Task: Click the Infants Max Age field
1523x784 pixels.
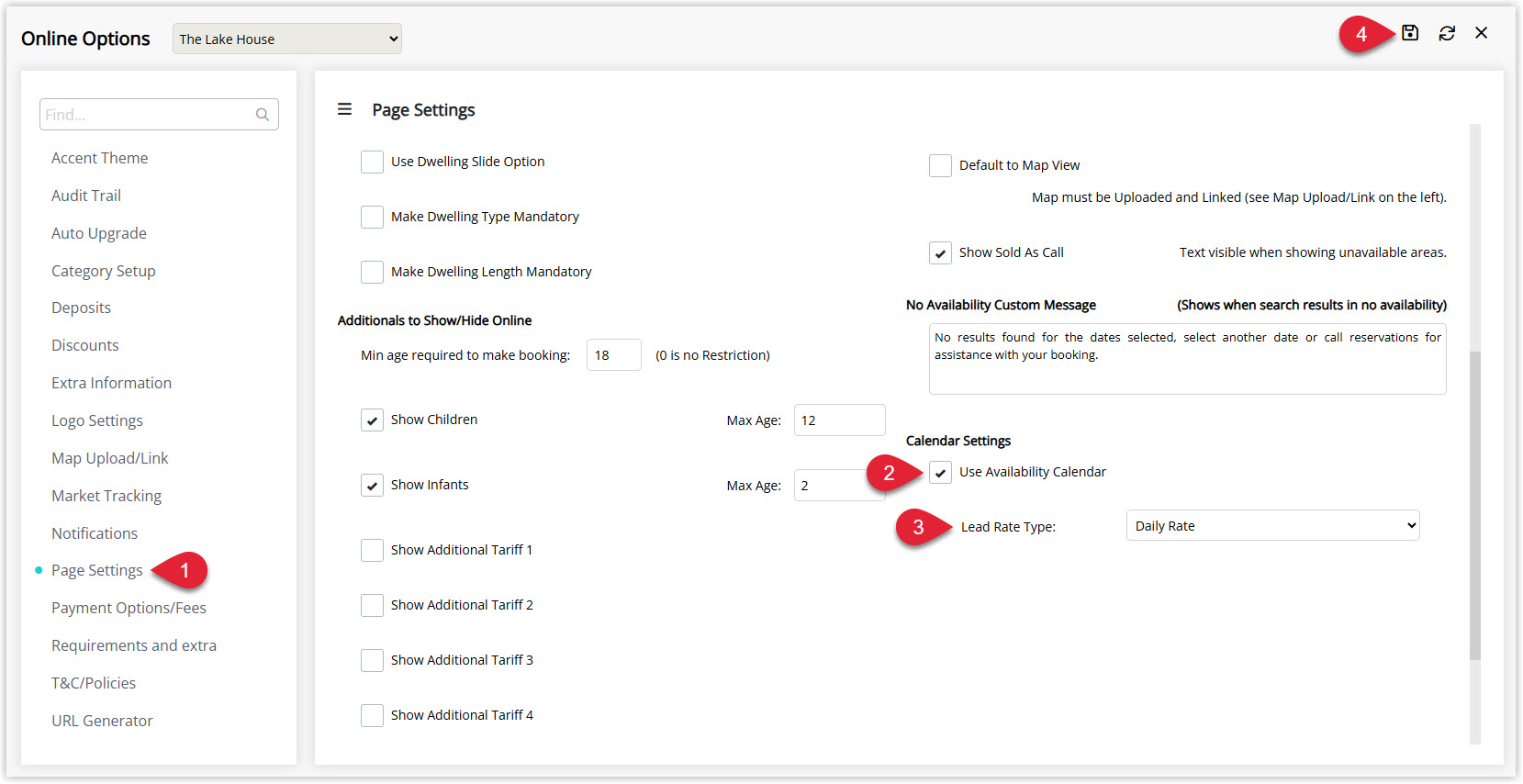Action: pos(840,486)
